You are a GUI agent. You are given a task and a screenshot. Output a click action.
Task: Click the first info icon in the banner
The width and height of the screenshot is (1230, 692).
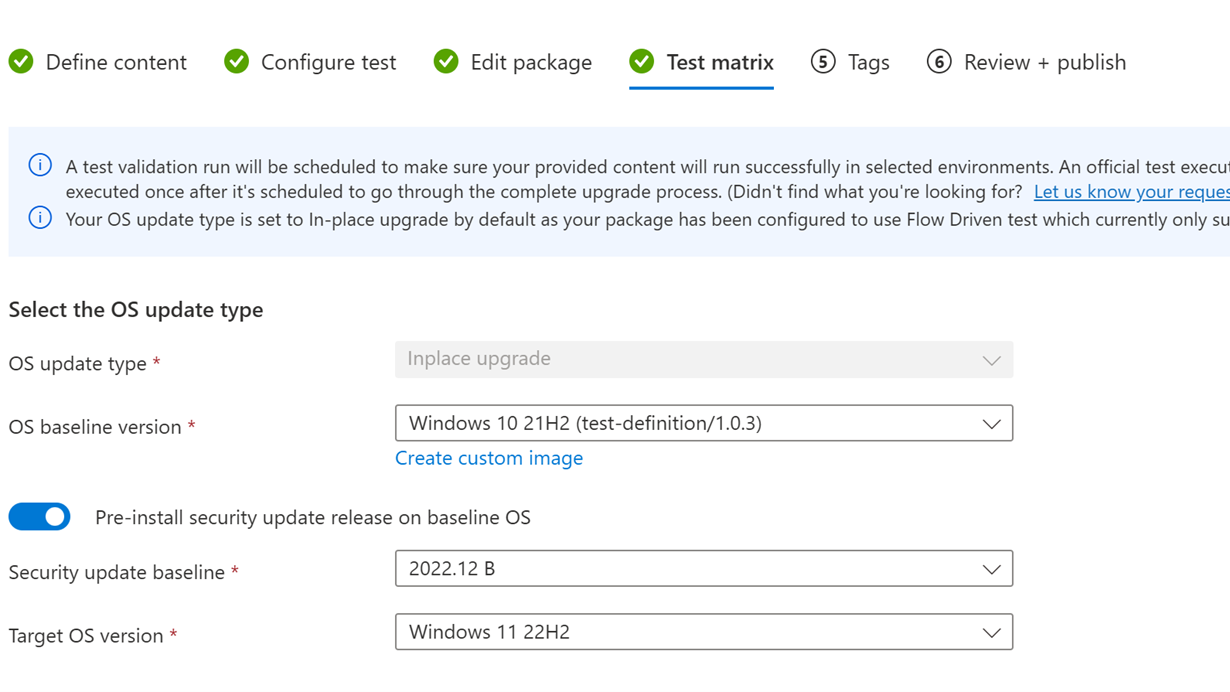[40, 165]
